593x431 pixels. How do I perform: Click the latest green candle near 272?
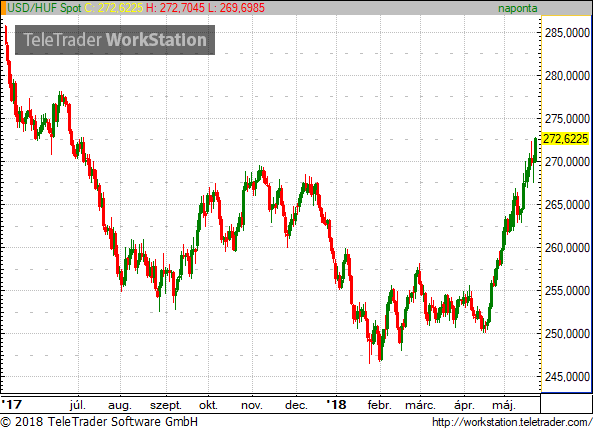click(x=536, y=150)
